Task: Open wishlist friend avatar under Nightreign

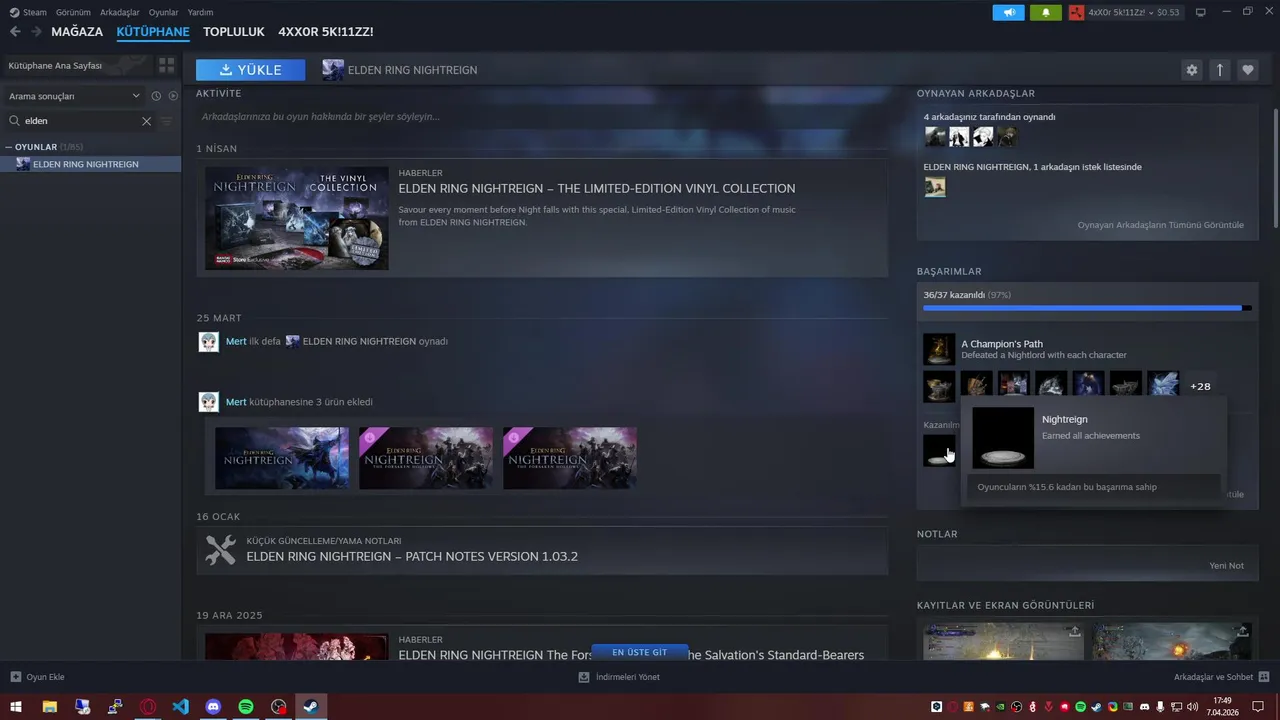Action: (935, 187)
